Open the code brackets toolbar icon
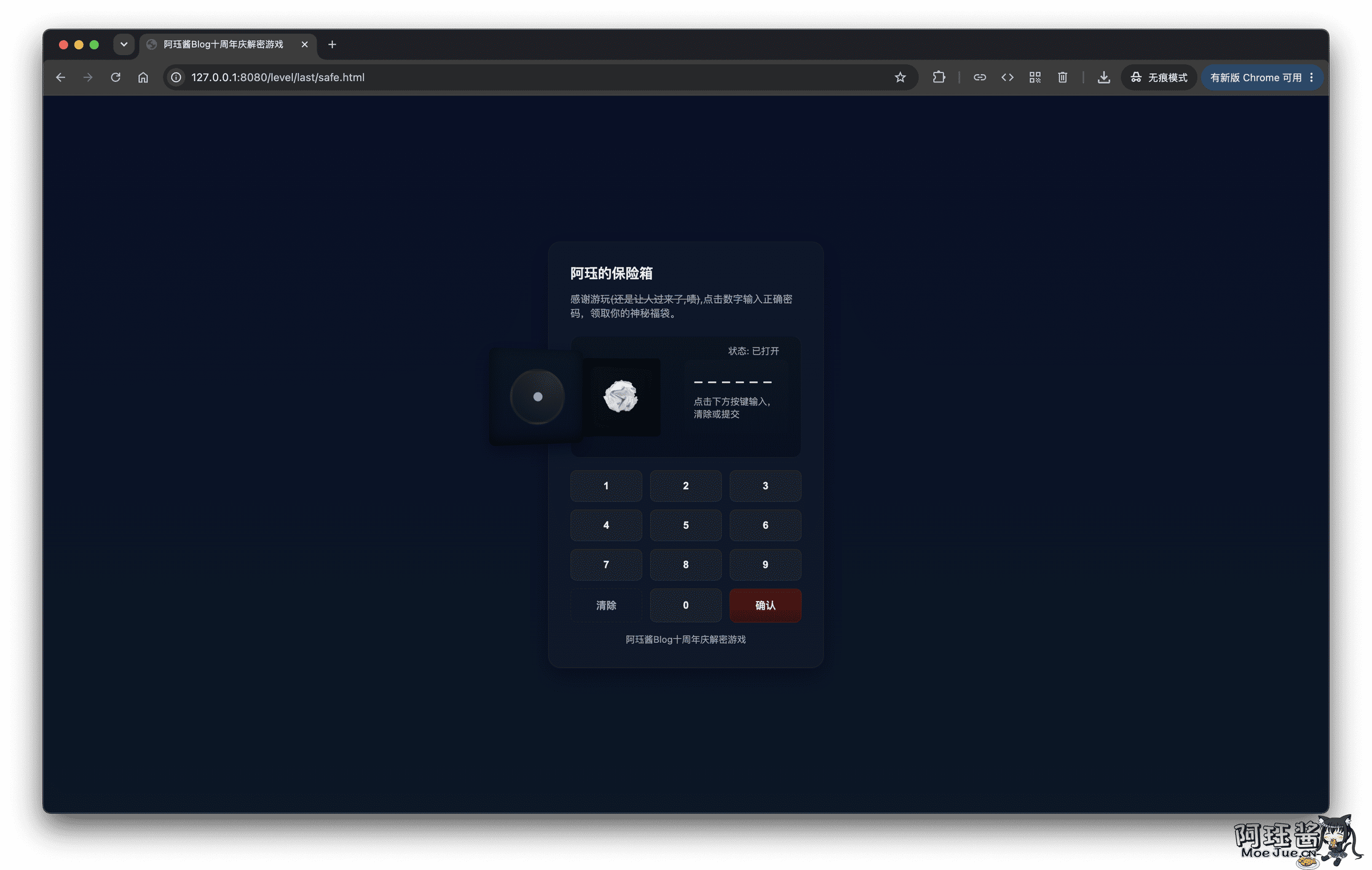 coord(1008,78)
